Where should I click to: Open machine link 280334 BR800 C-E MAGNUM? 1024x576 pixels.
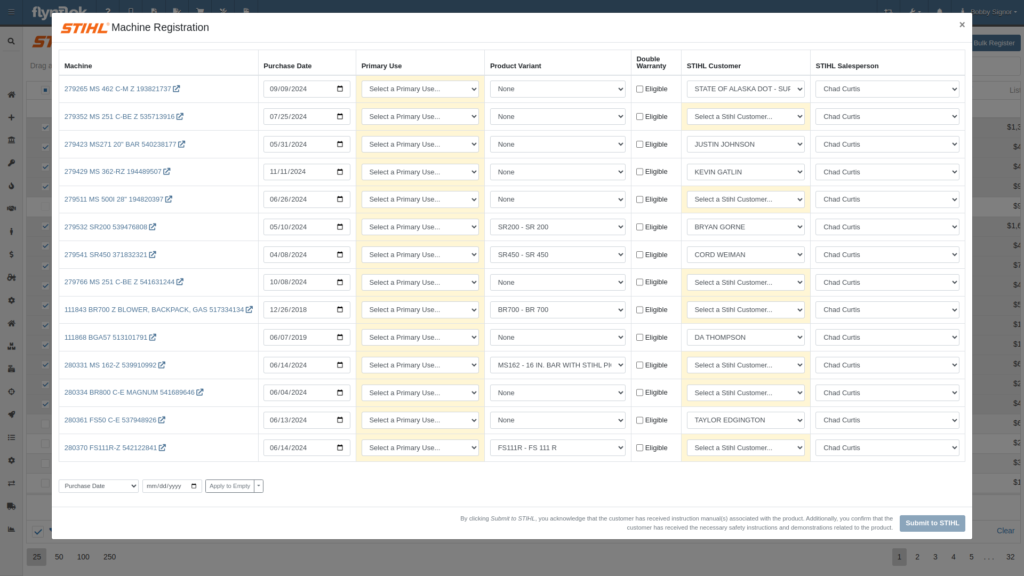pyautogui.click(x=129, y=392)
